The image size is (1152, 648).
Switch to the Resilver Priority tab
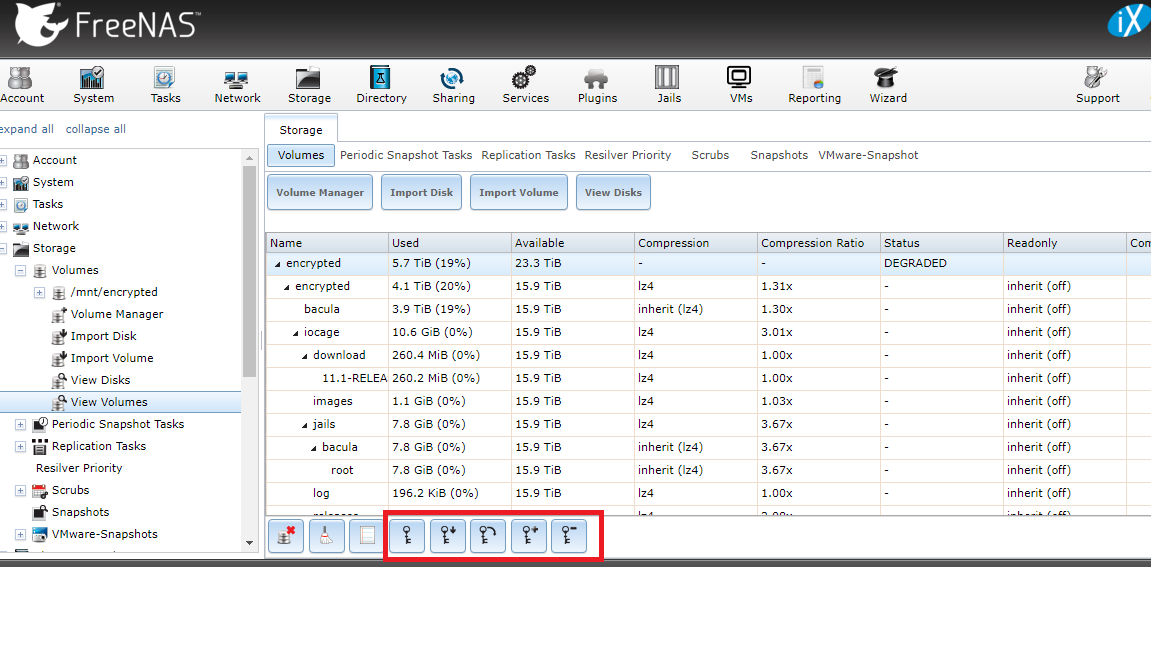[627, 155]
